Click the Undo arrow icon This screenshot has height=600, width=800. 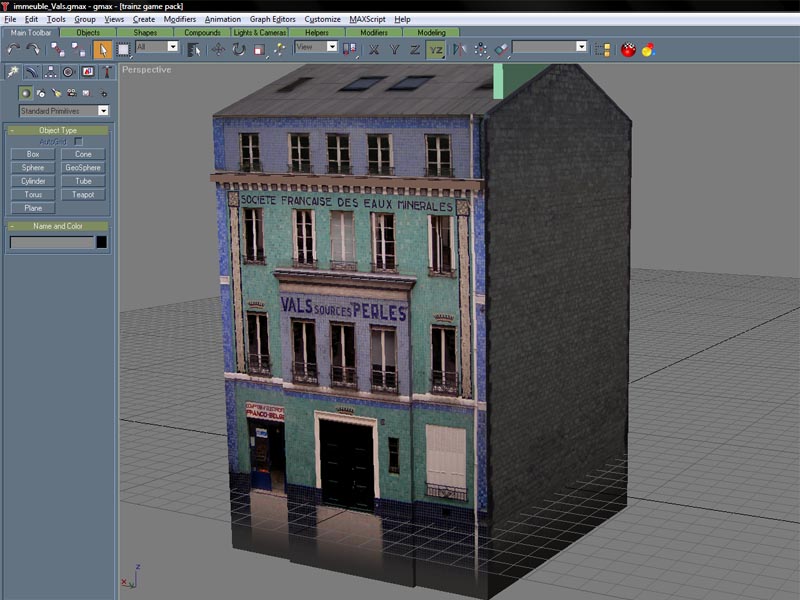tap(13, 48)
